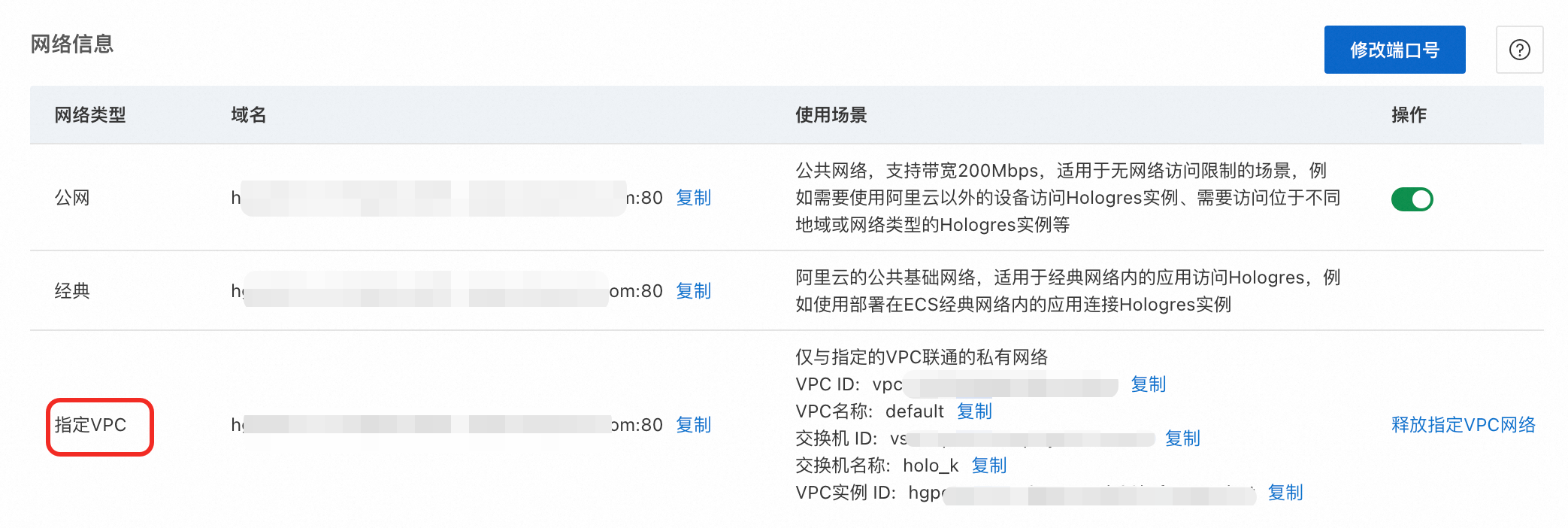The width and height of the screenshot is (1568, 528).
Task: Click the 修改端口号 button
Action: click(x=1394, y=50)
